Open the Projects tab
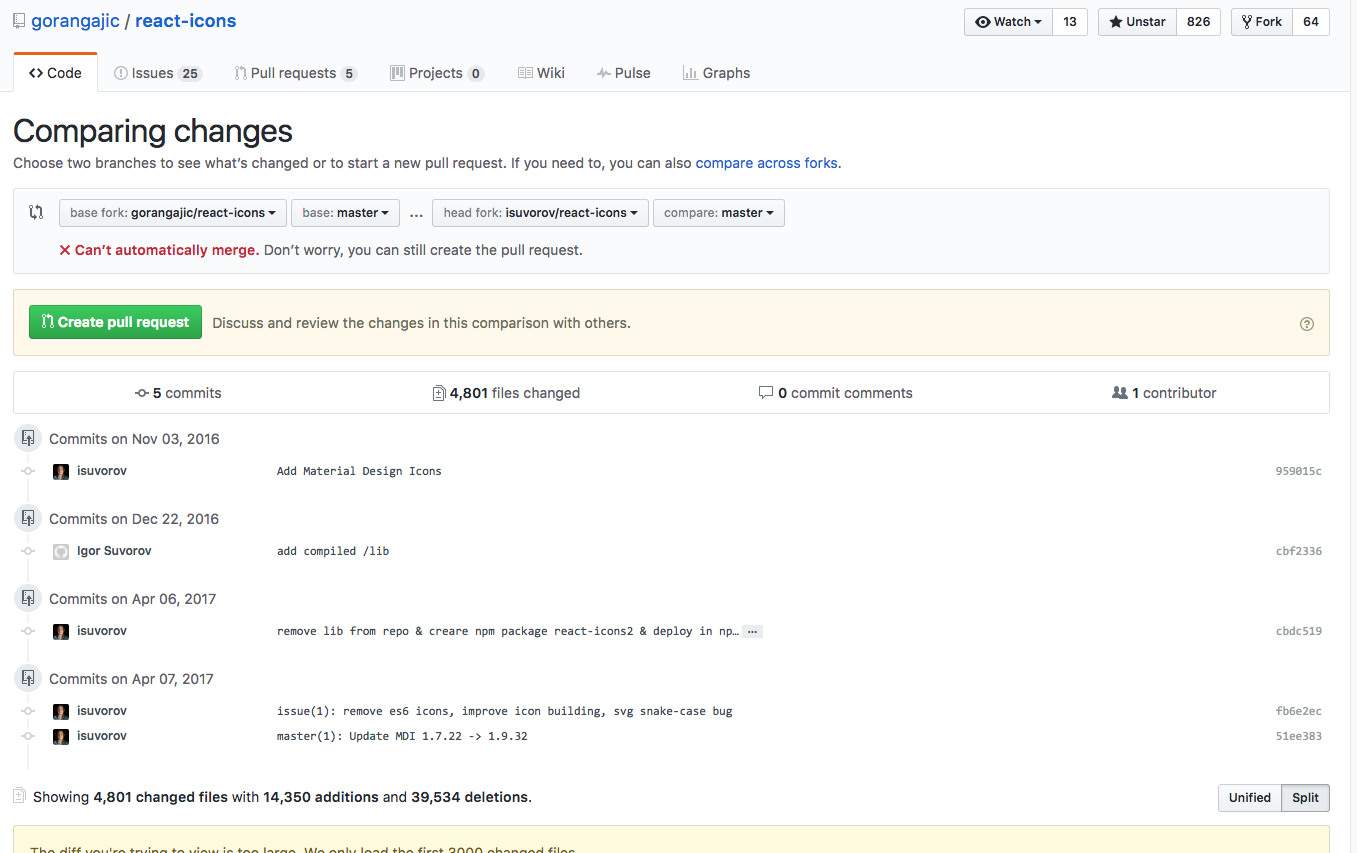The width and height of the screenshot is (1357, 853). point(437,73)
